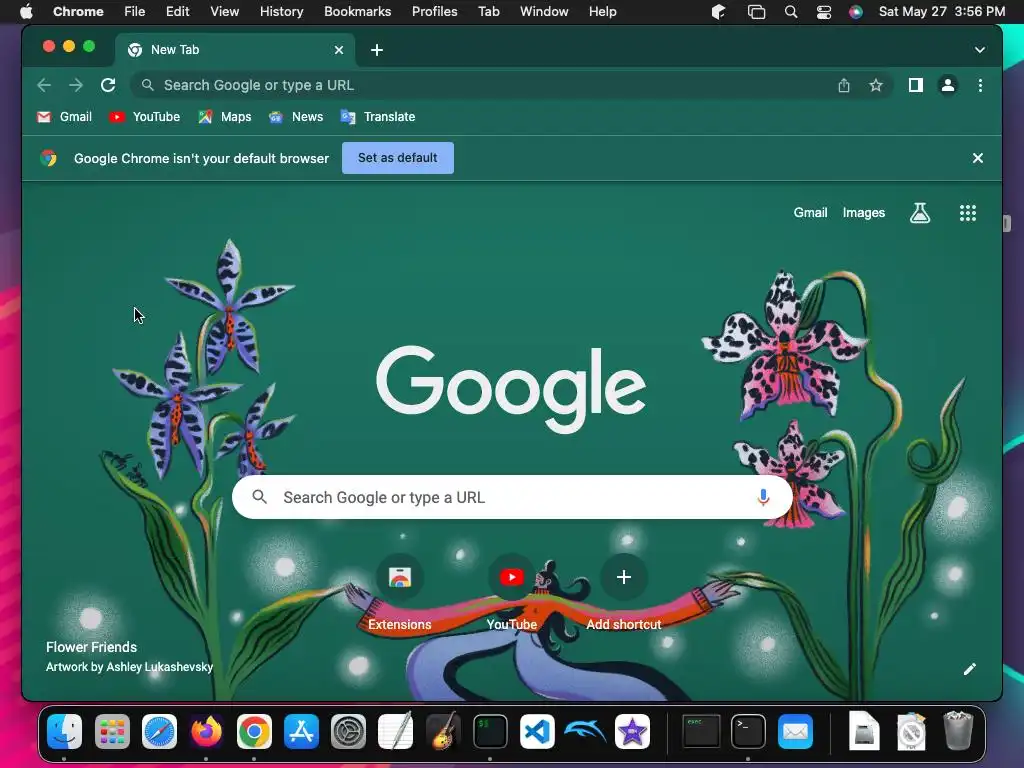Open the View menu
Image resolution: width=1024 pixels, height=768 pixels.
pos(224,12)
